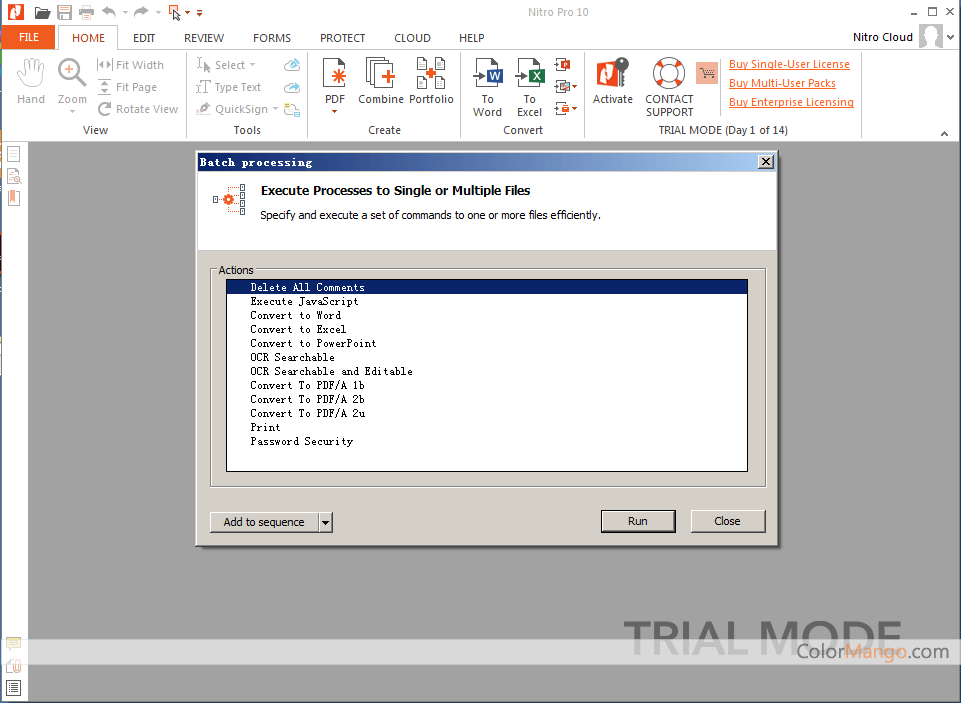Viewport: 961px width, 703px height.
Task: Click the Add to sequence button
Action: pos(264,522)
